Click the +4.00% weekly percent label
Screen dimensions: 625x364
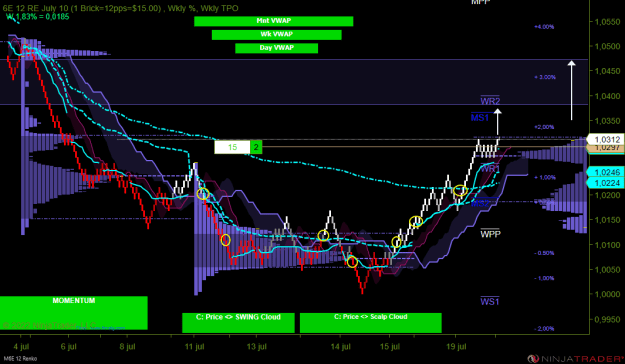click(544, 27)
